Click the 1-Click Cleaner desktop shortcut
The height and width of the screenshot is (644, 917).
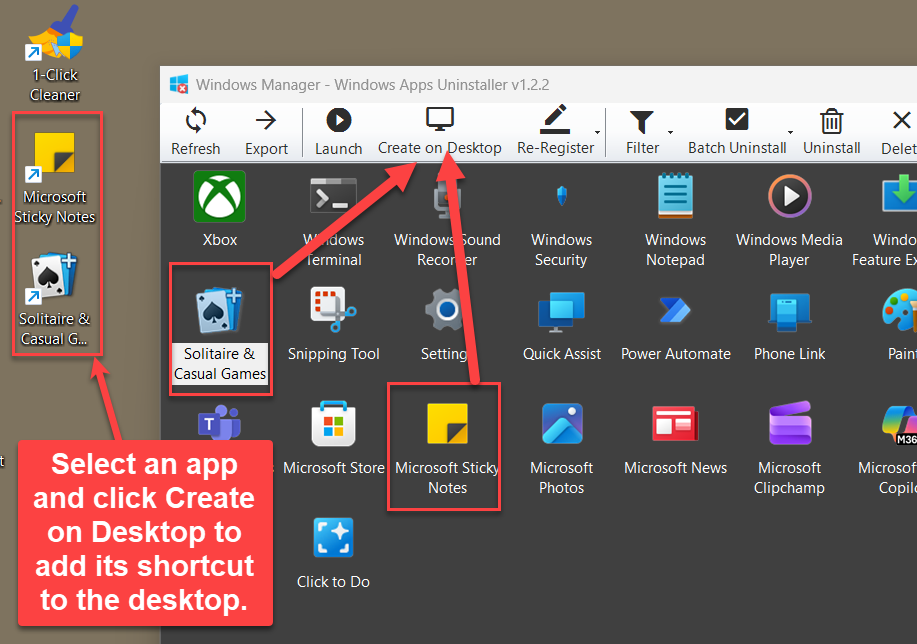(x=55, y=54)
